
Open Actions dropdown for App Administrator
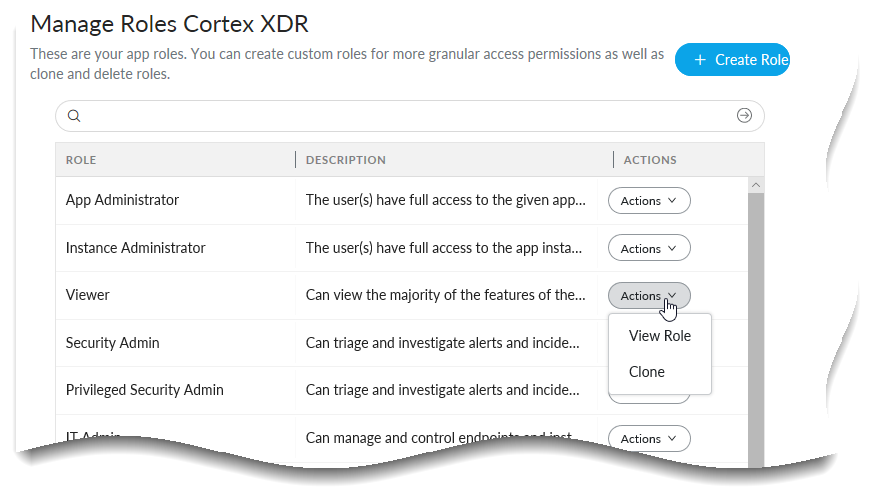[649, 200]
